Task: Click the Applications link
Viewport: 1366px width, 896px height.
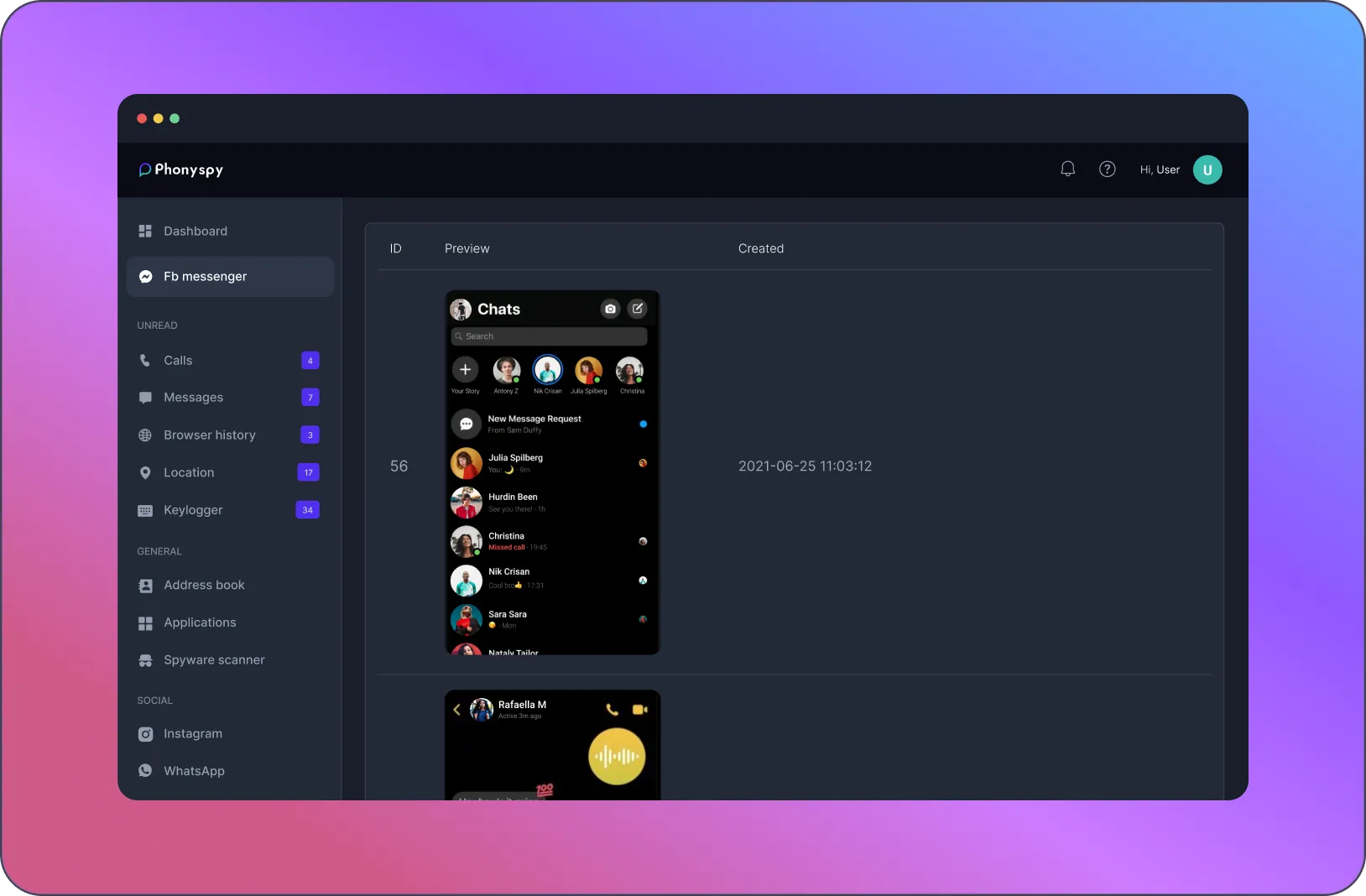Action: [x=199, y=623]
